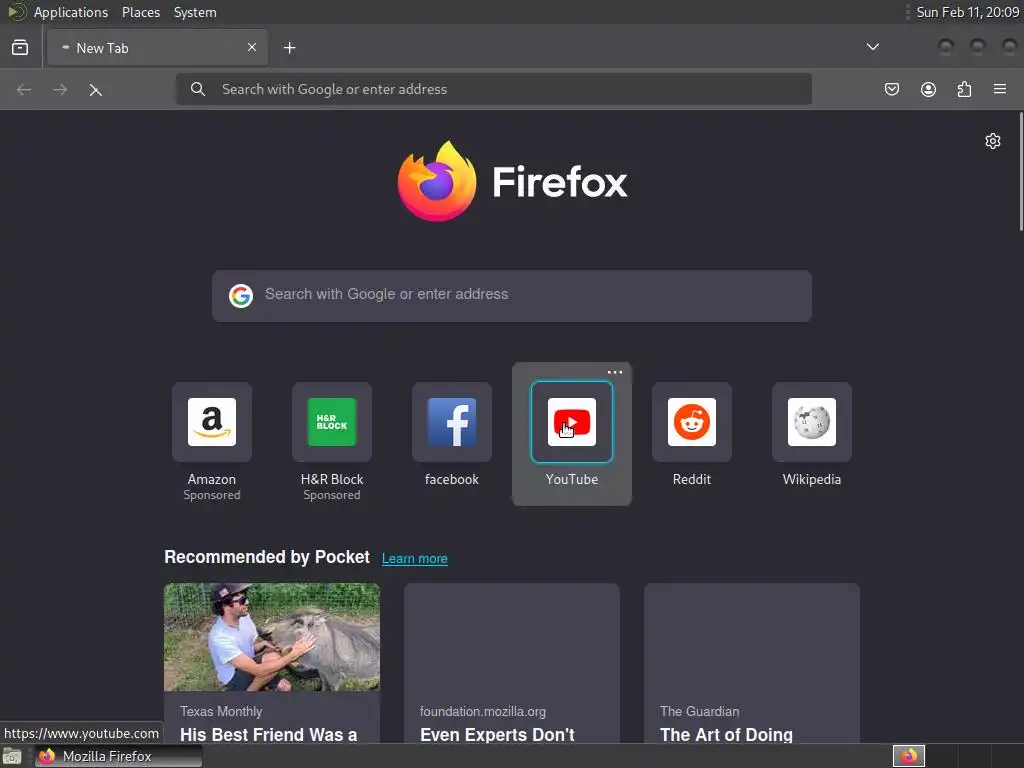Close the New Tab tab
This screenshot has height=768, width=1024.
click(x=251, y=47)
